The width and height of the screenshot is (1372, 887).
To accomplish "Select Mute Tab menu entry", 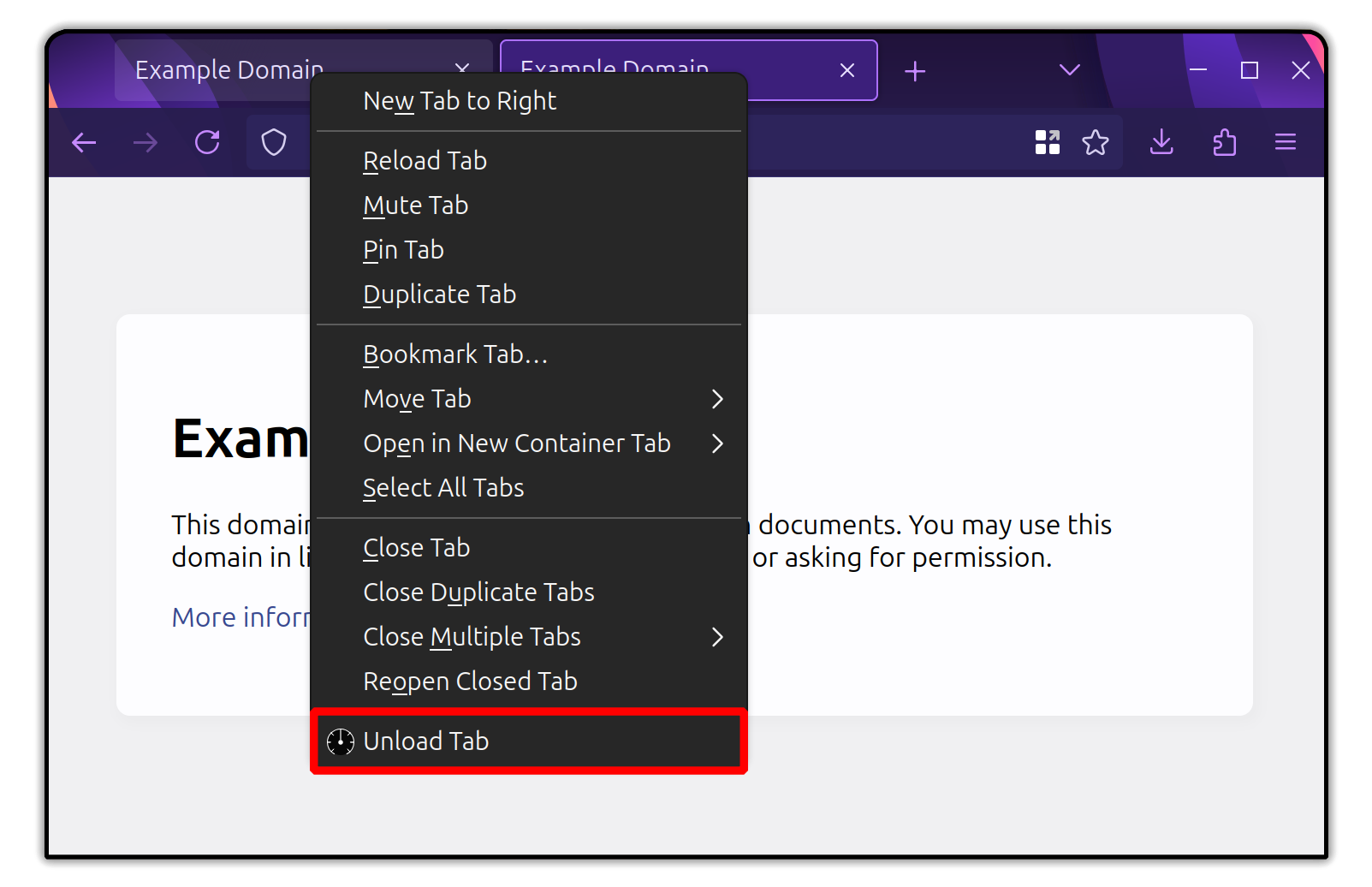I will (x=416, y=205).
